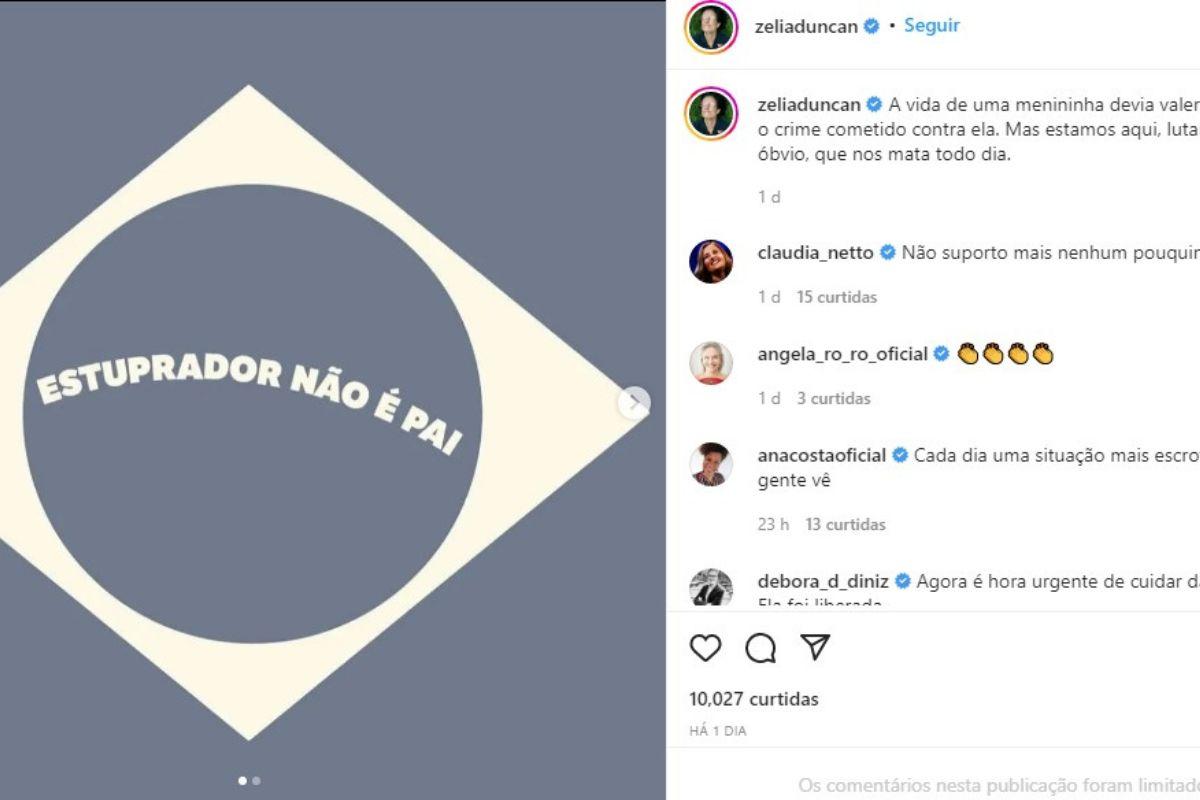Open comments with the speech bubble icon
The width and height of the screenshot is (1200, 800).
click(761, 648)
